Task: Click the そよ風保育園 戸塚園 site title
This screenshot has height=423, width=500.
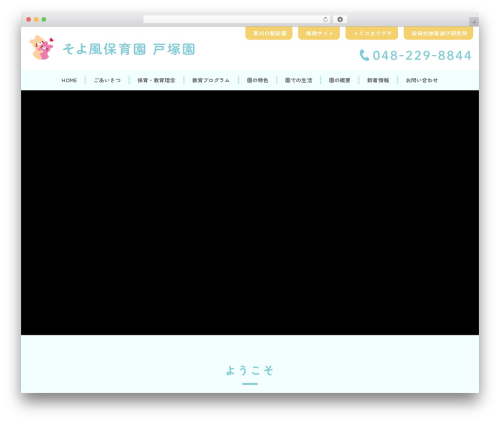Action: (x=129, y=49)
